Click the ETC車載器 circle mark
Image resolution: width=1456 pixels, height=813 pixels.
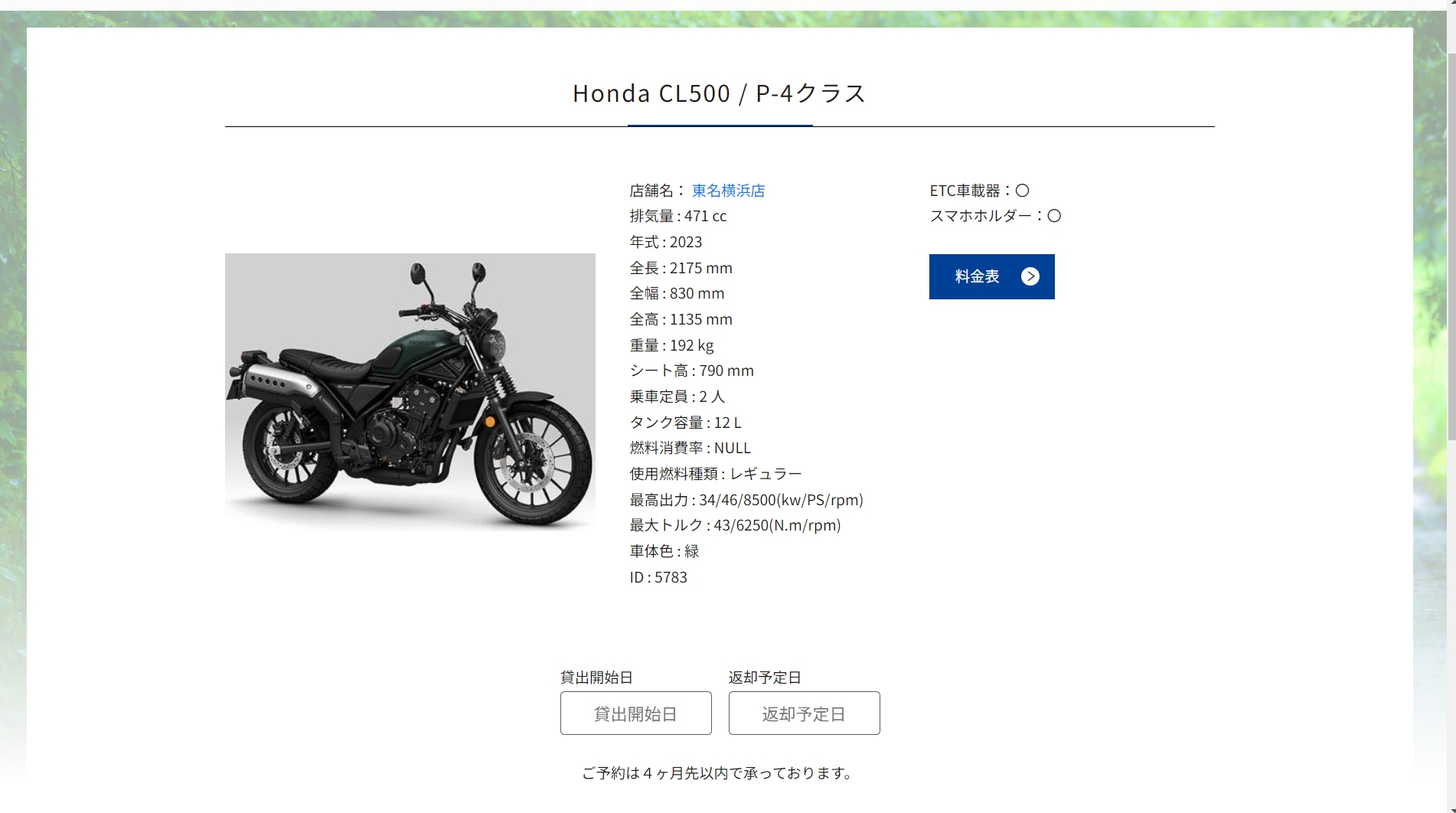click(x=1022, y=191)
